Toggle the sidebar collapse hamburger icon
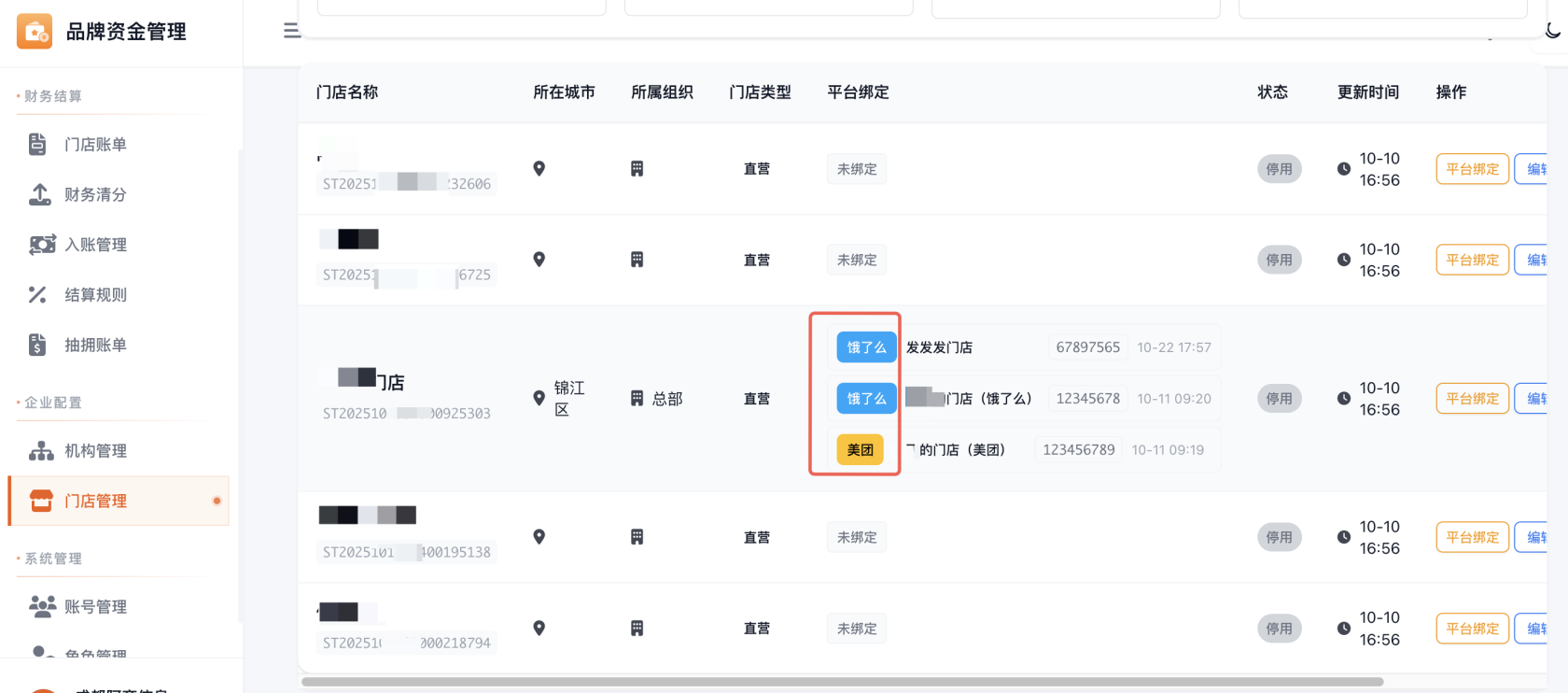Screen dimensions: 1568x693 291,31
